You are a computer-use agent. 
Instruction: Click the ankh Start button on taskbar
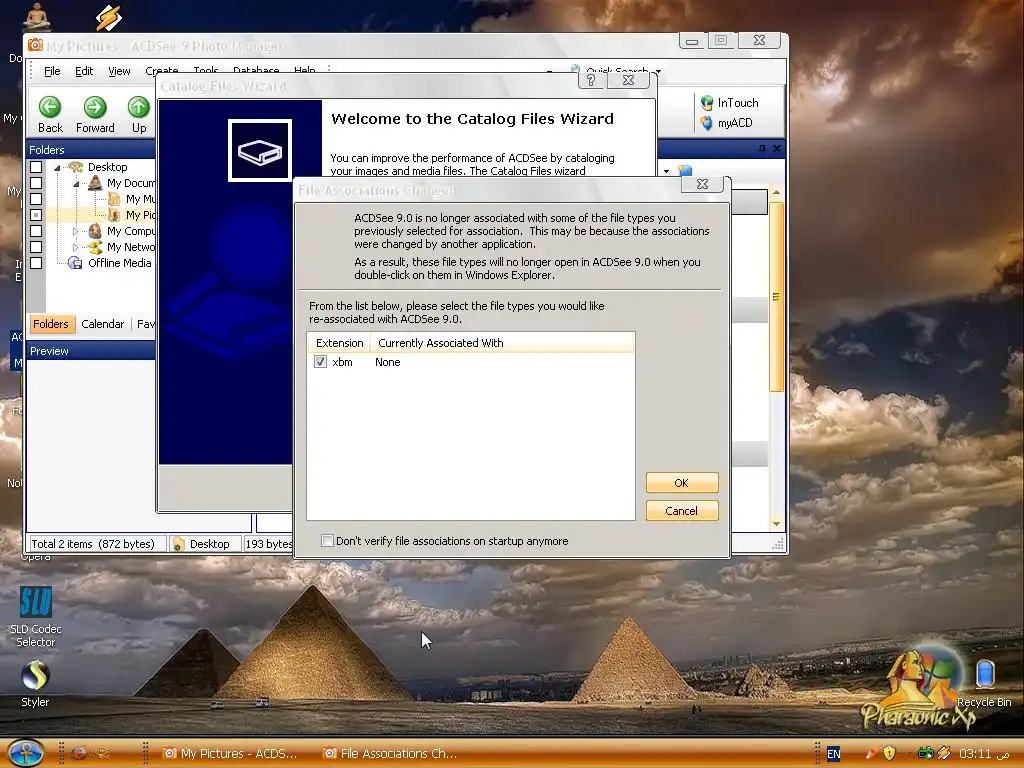point(25,752)
